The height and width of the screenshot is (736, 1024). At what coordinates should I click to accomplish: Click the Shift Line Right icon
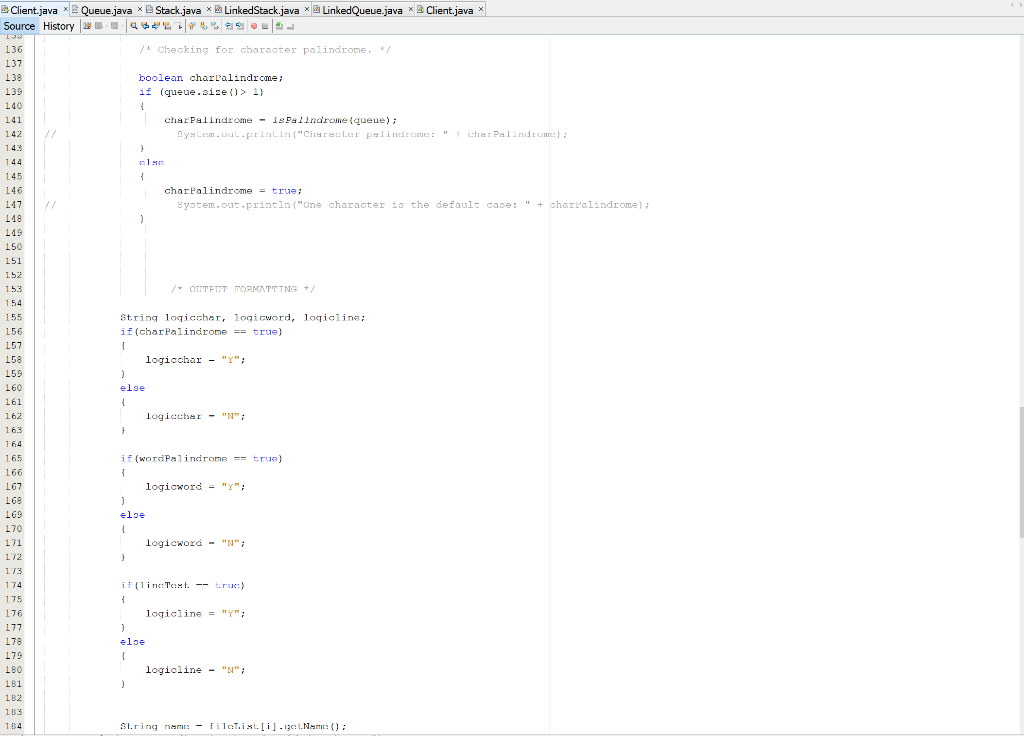point(240,26)
